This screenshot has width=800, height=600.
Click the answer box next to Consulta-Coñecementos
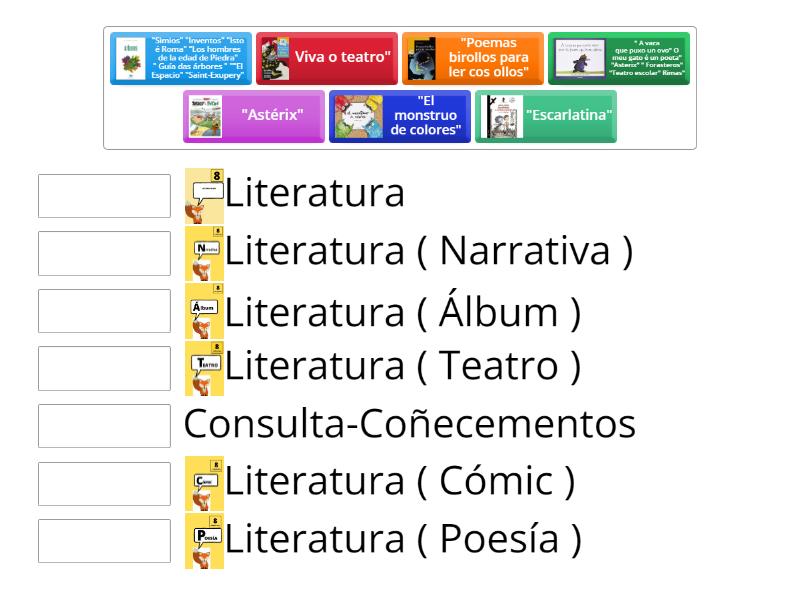pos(105,425)
